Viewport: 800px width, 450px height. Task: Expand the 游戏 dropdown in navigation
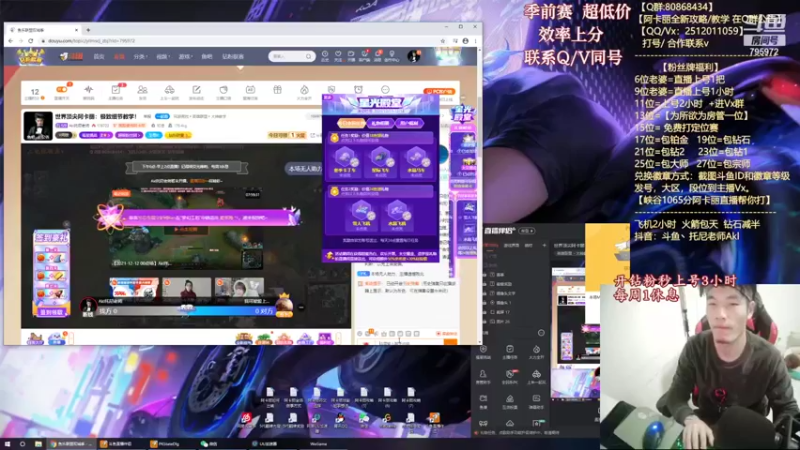185,57
